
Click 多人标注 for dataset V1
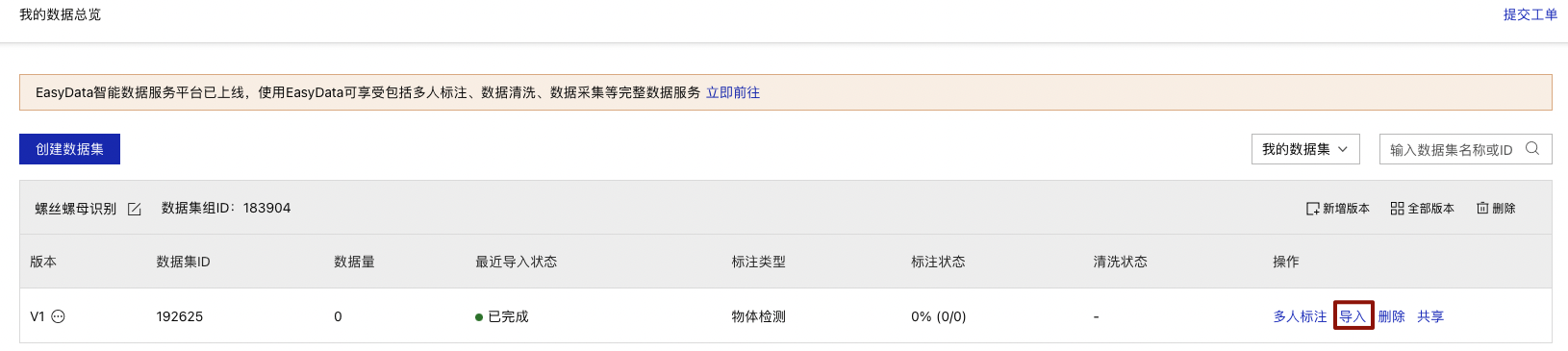coord(1300,316)
